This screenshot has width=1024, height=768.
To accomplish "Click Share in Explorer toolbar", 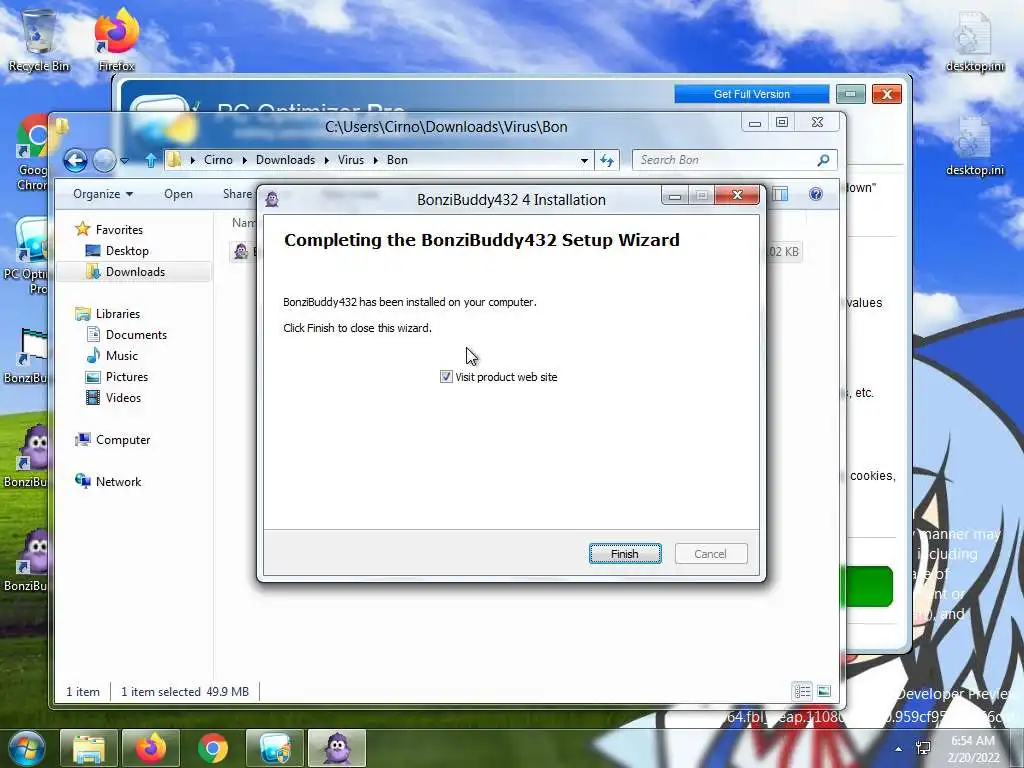I will click(237, 194).
